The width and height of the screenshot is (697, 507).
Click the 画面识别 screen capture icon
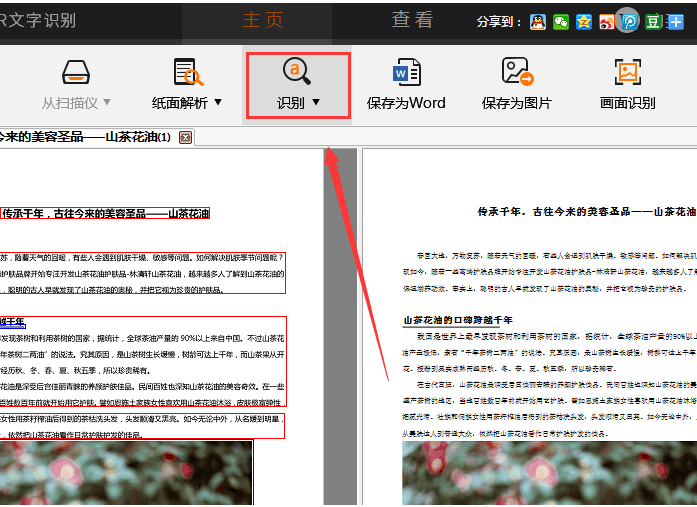[627, 72]
